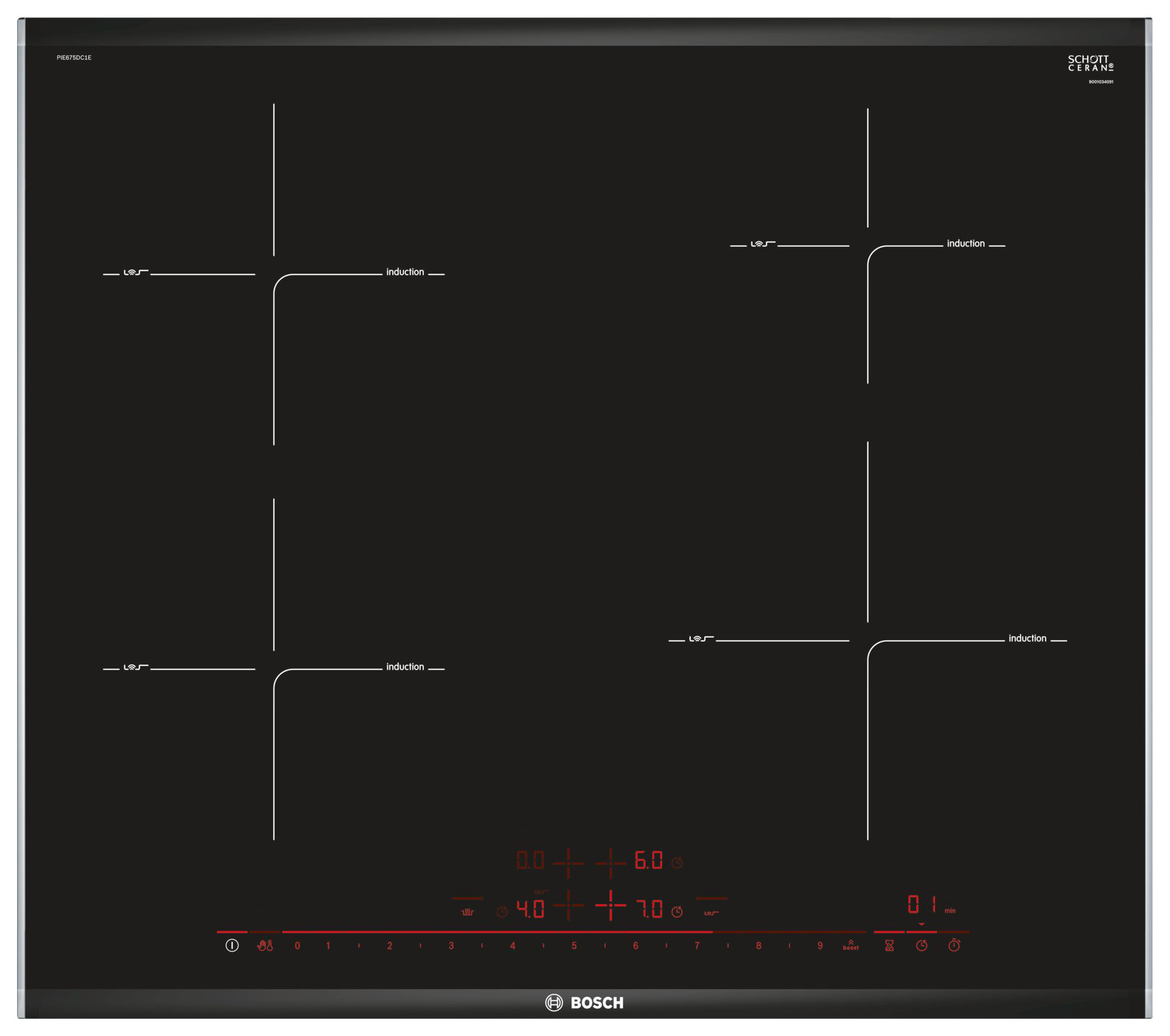Select power level 4 on the slider

(513, 946)
